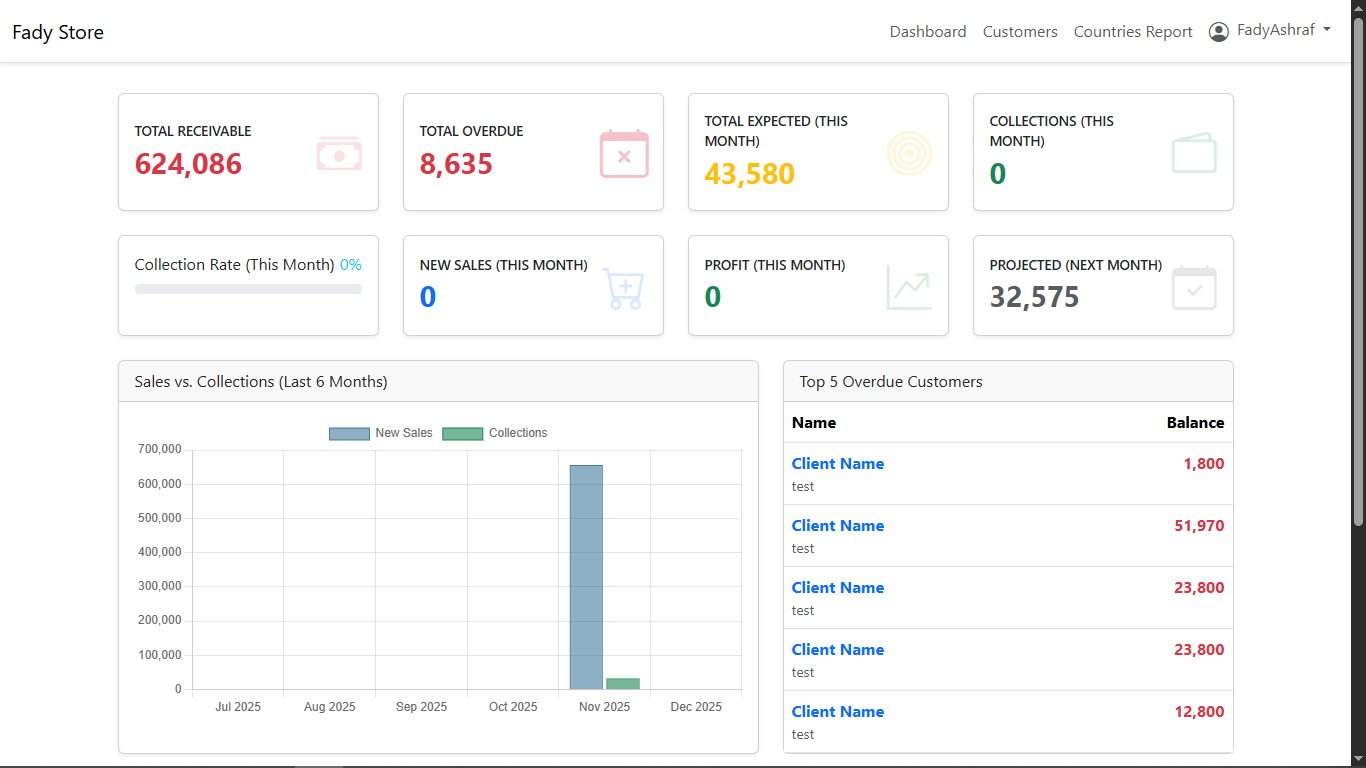
Task: Click the page's vertical scrollbar thumb
Action: tap(1358, 270)
